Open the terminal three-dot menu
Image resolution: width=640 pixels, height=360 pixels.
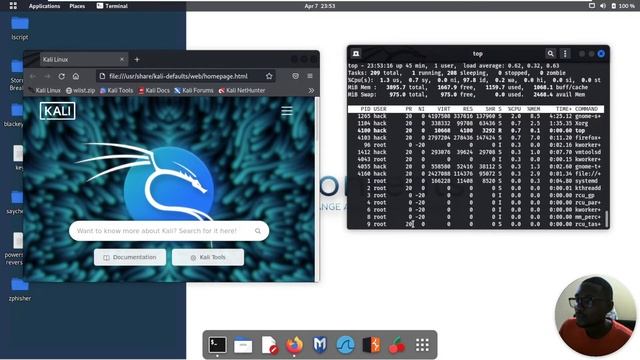(565, 53)
